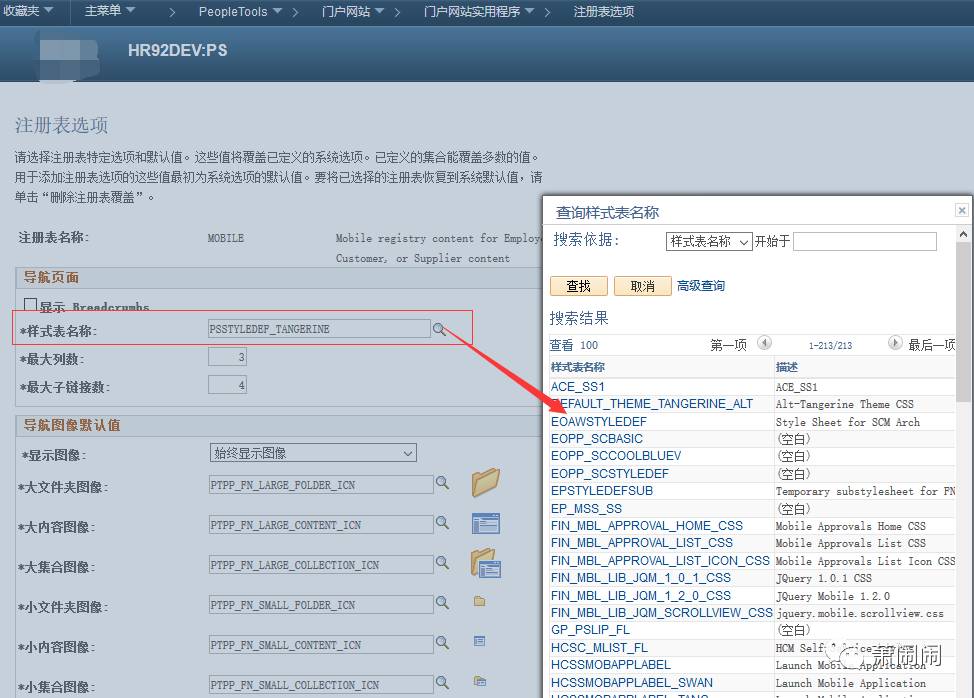974x698 pixels.
Task: Close the 查询样式表名称 dialog
Action: pos(962,211)
